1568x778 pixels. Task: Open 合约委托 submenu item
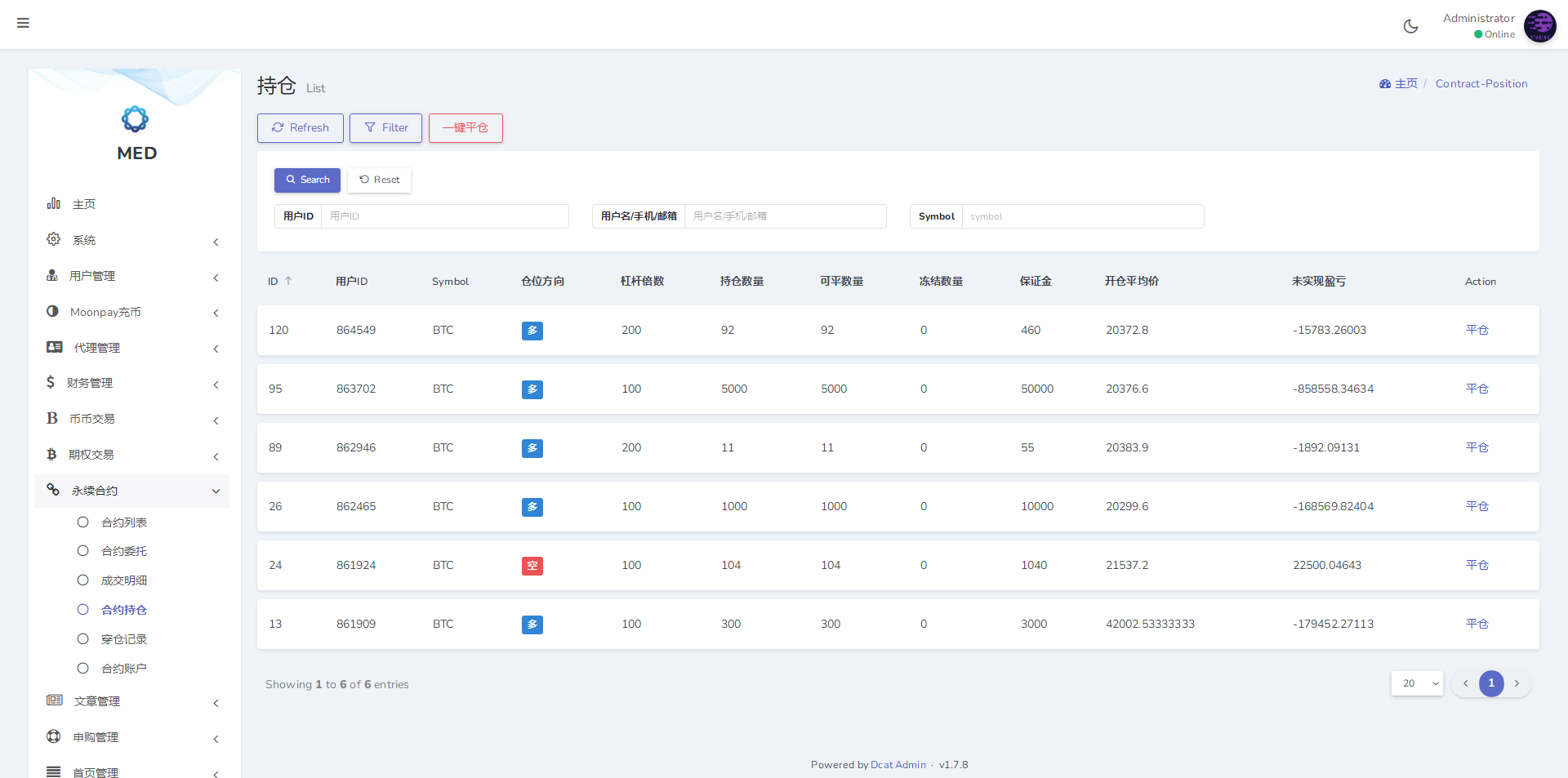[123, 551]
